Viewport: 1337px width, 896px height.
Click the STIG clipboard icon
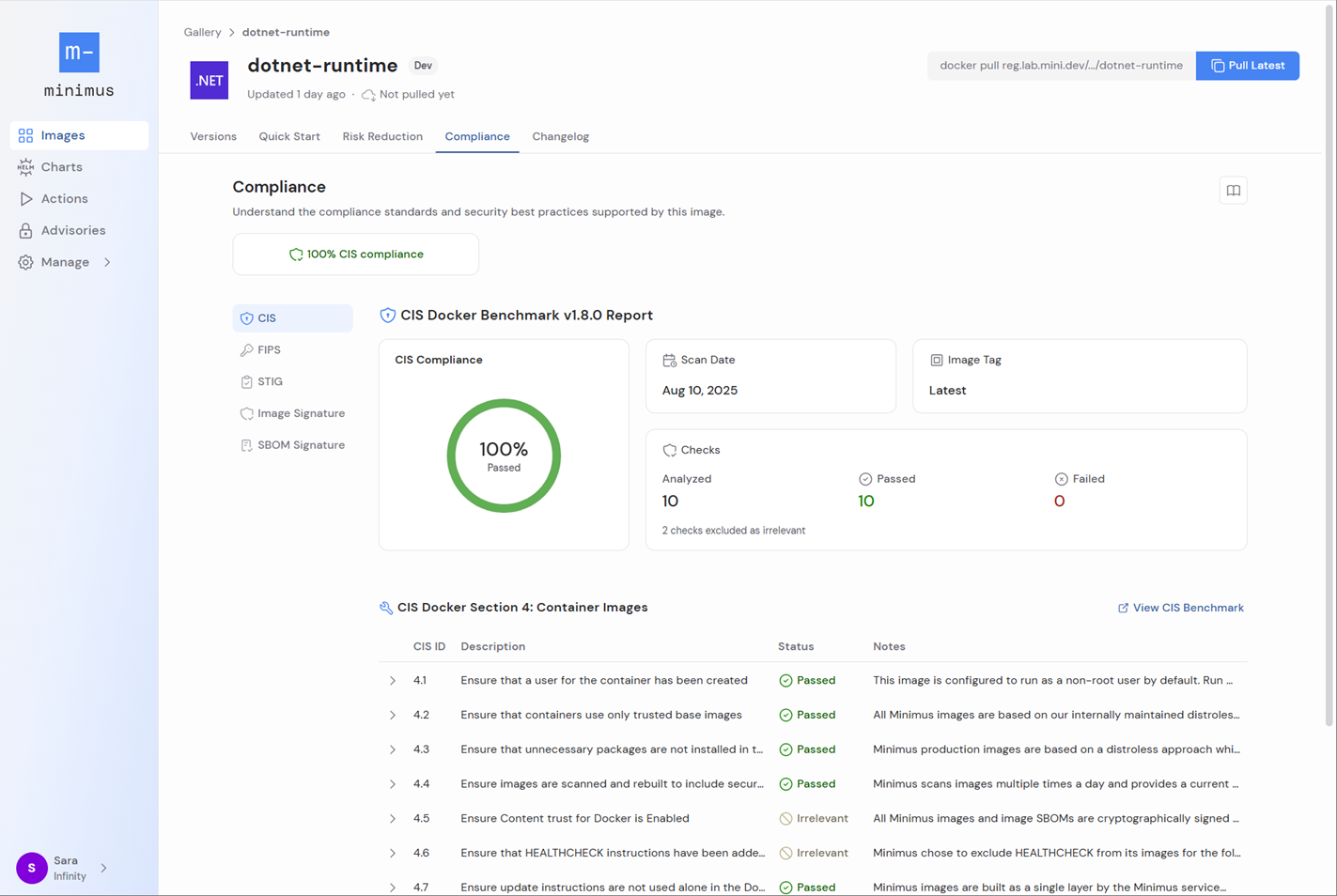(x=246, y=382)
